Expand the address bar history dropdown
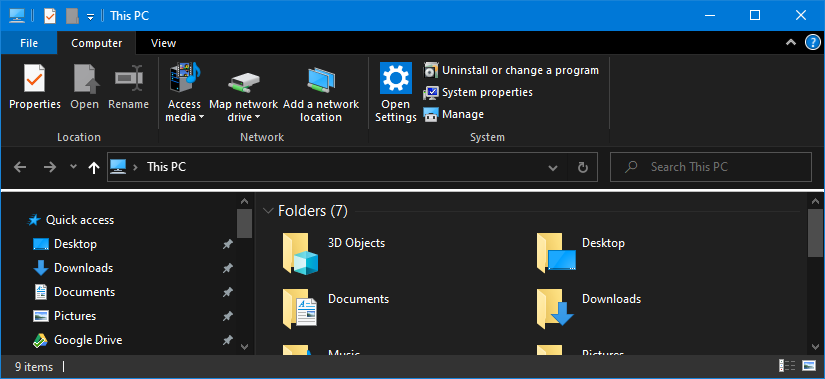Screen dimensions: 825x379 pyautogui.click(x=553, y=167)
